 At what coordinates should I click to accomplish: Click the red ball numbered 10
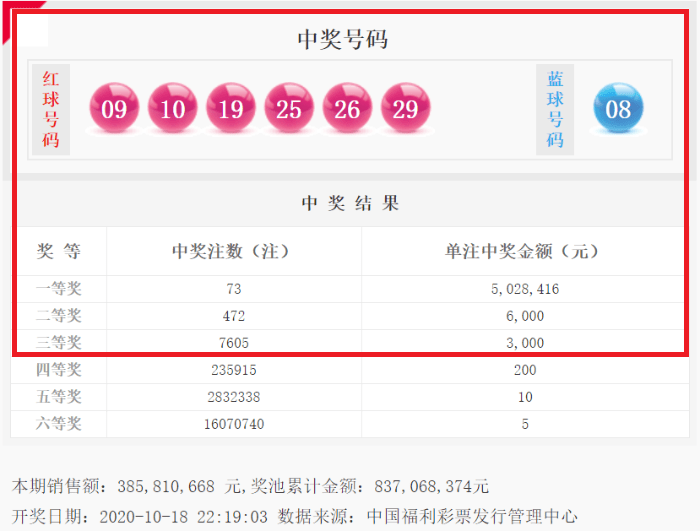(173, 108)
